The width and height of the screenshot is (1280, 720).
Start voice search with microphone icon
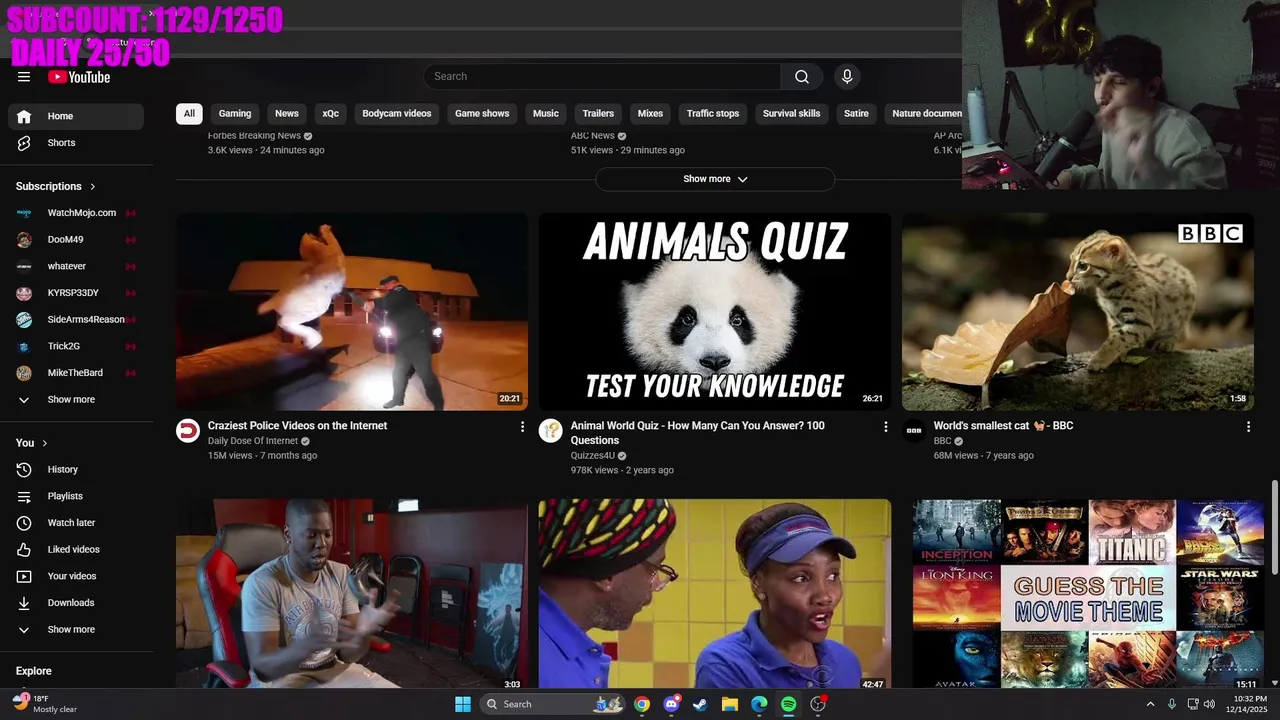[847, 76]
